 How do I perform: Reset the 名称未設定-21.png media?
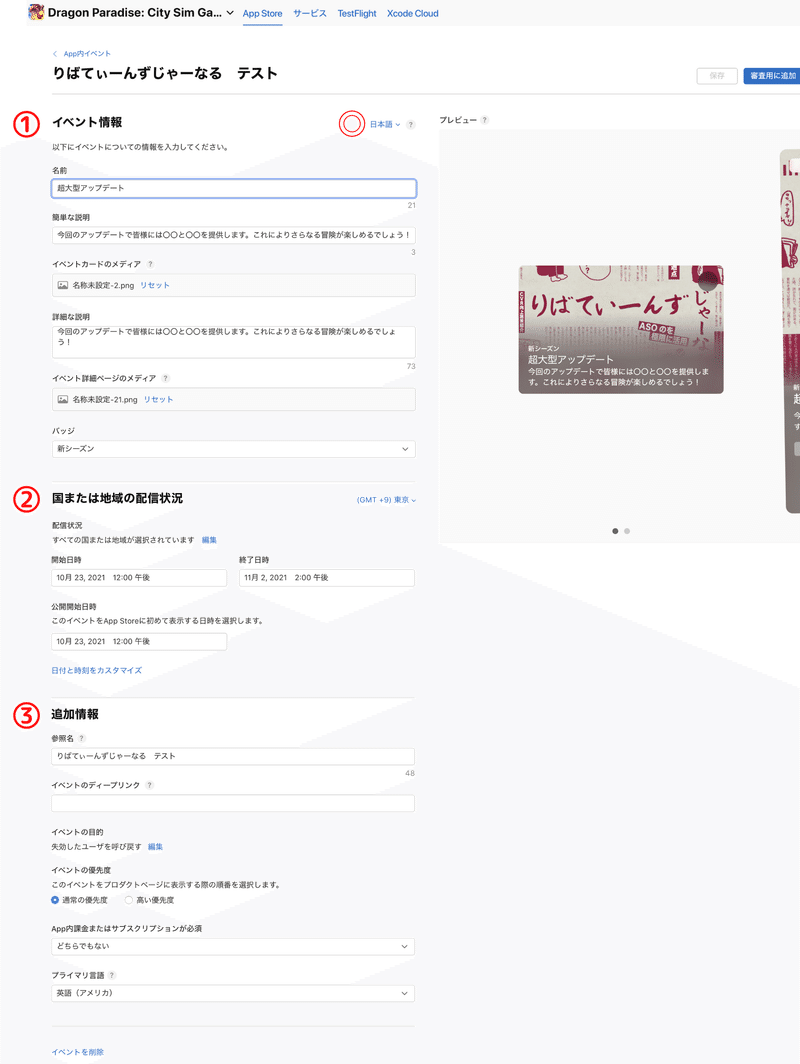[x=158, y=400]
